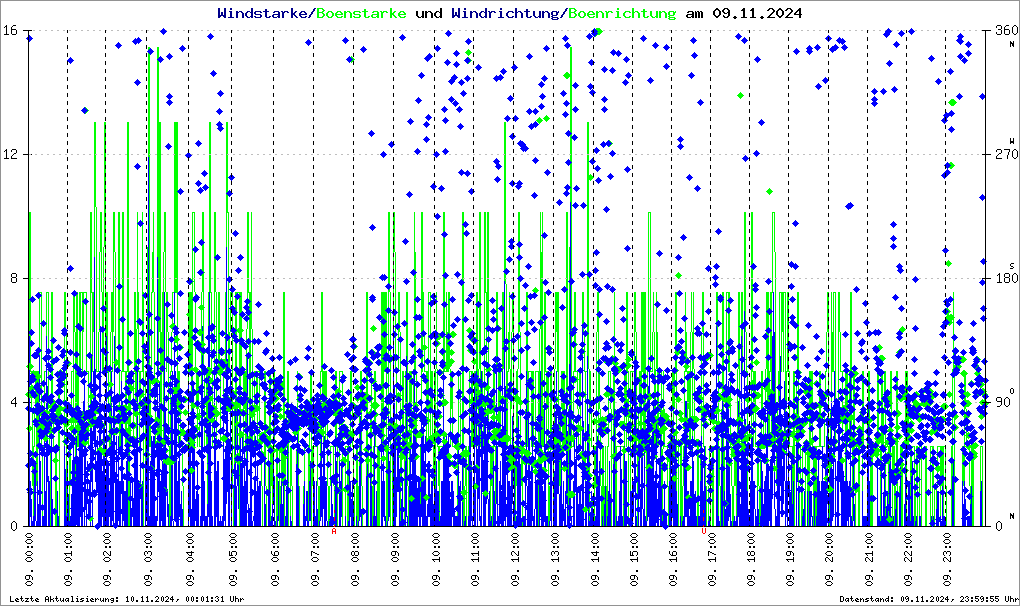The image size is (1020, 606).
Task: Click the '09. 18:00' time axis label
Action: (x=751, y=560)
